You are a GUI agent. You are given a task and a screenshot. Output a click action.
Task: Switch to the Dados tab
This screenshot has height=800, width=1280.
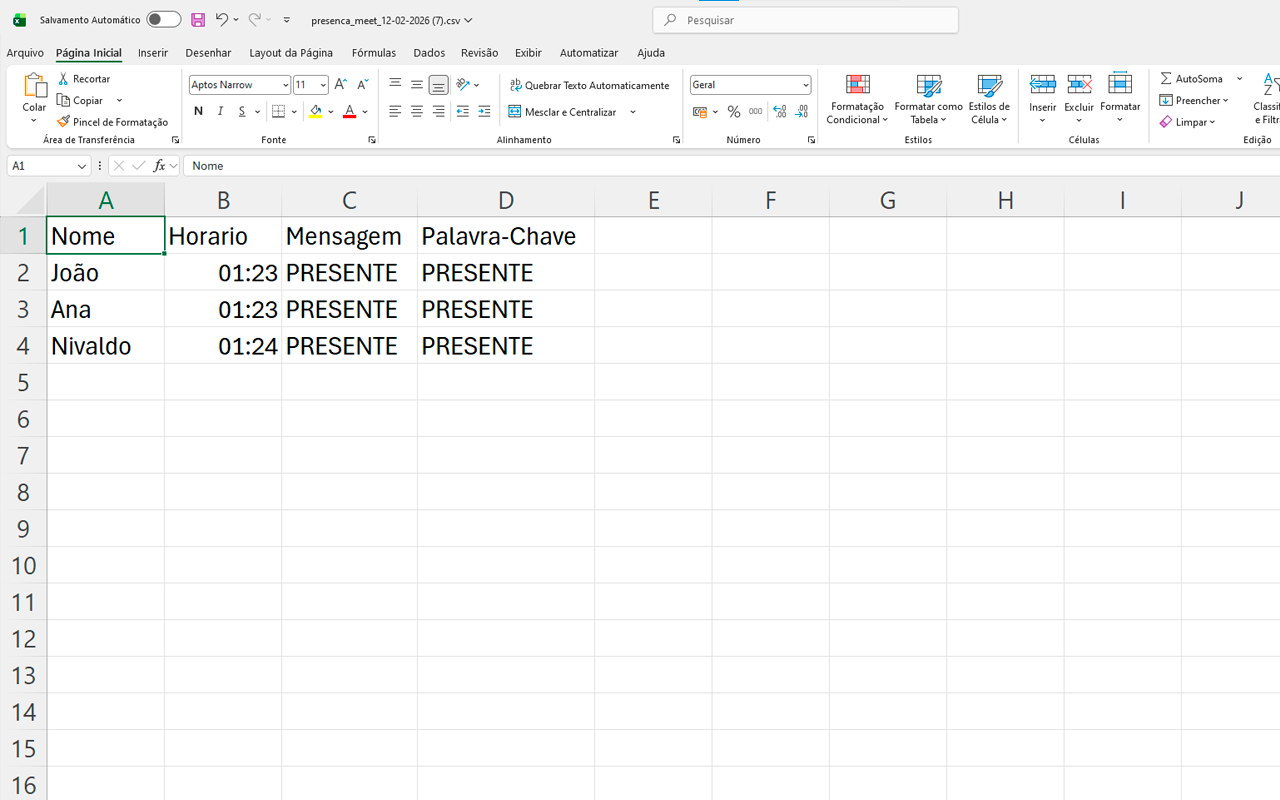click(429, 53)
